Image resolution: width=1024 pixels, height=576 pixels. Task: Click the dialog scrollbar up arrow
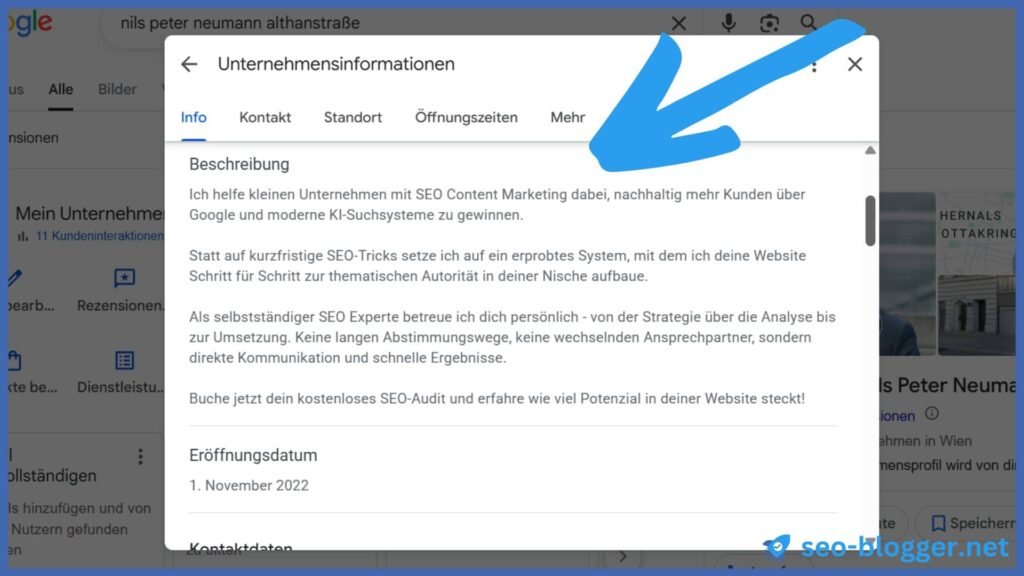(870, 150)
